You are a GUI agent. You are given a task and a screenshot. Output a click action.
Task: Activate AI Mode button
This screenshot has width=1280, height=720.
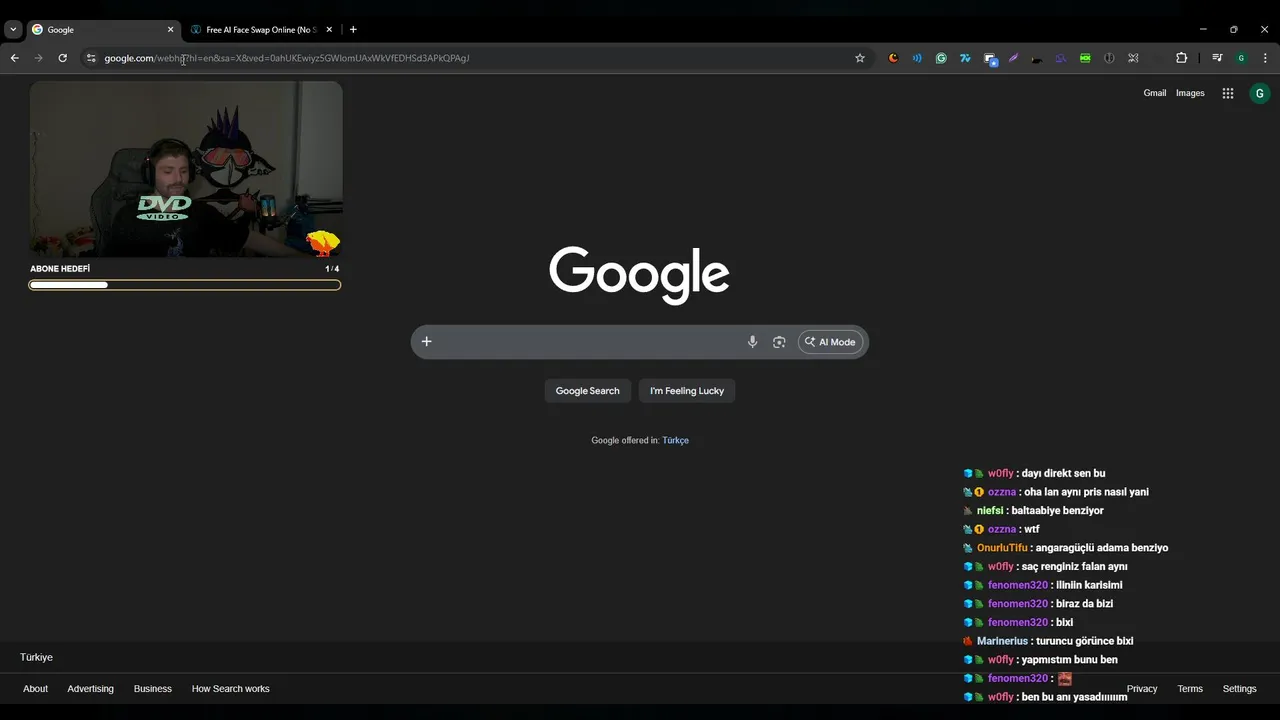830,342
